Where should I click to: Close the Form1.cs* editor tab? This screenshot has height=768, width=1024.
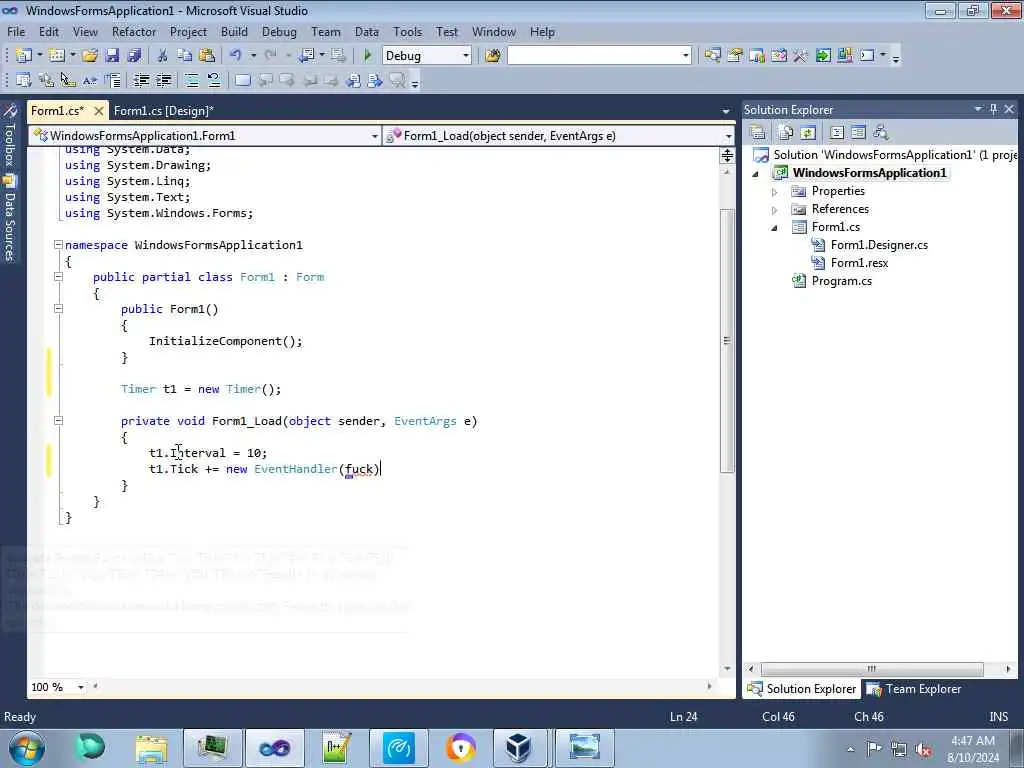(99, 111)
